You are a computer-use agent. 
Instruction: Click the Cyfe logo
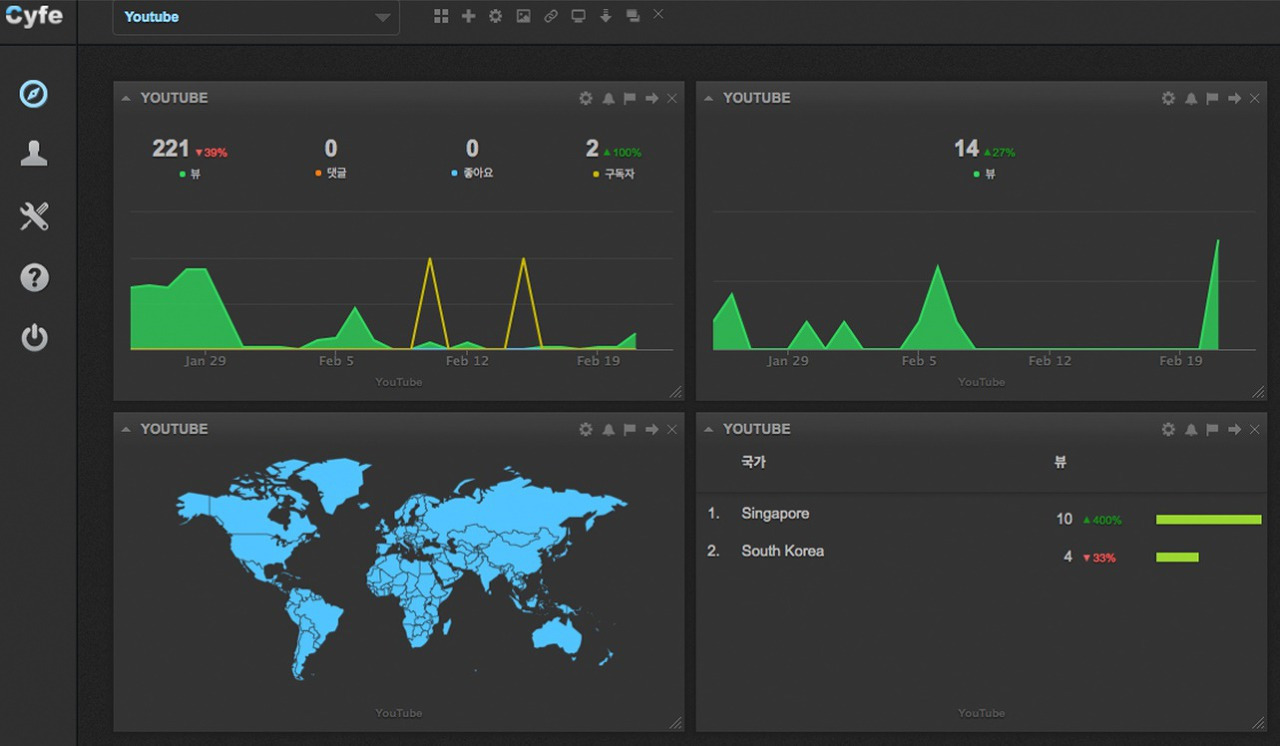coord(34,15)
